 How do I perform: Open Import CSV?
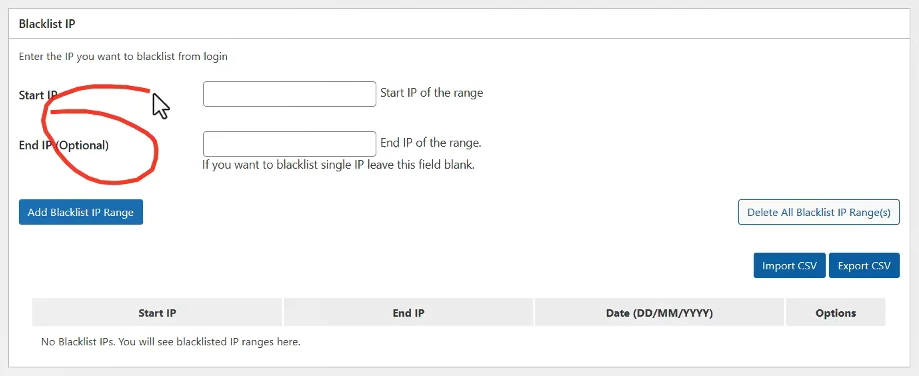[x=789, y=265]
